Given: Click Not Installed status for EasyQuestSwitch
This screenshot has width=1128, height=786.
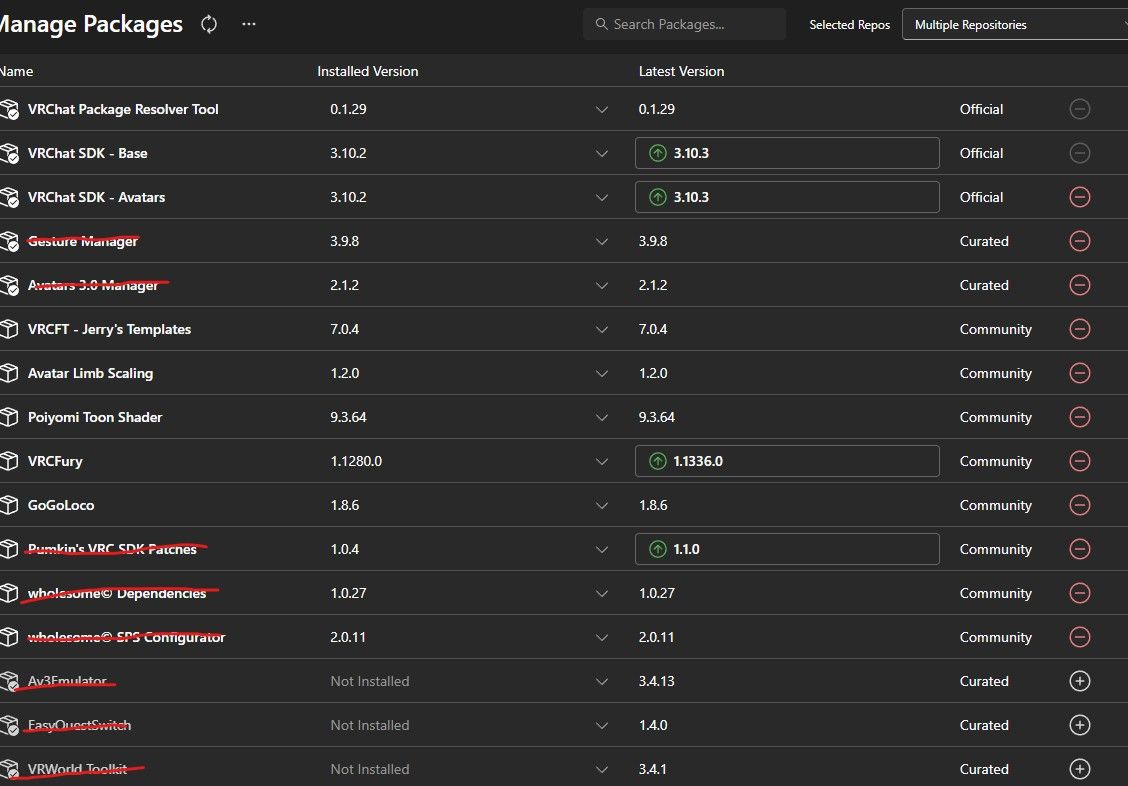Looking at the screenshot, I should click(x=370, y=725).
